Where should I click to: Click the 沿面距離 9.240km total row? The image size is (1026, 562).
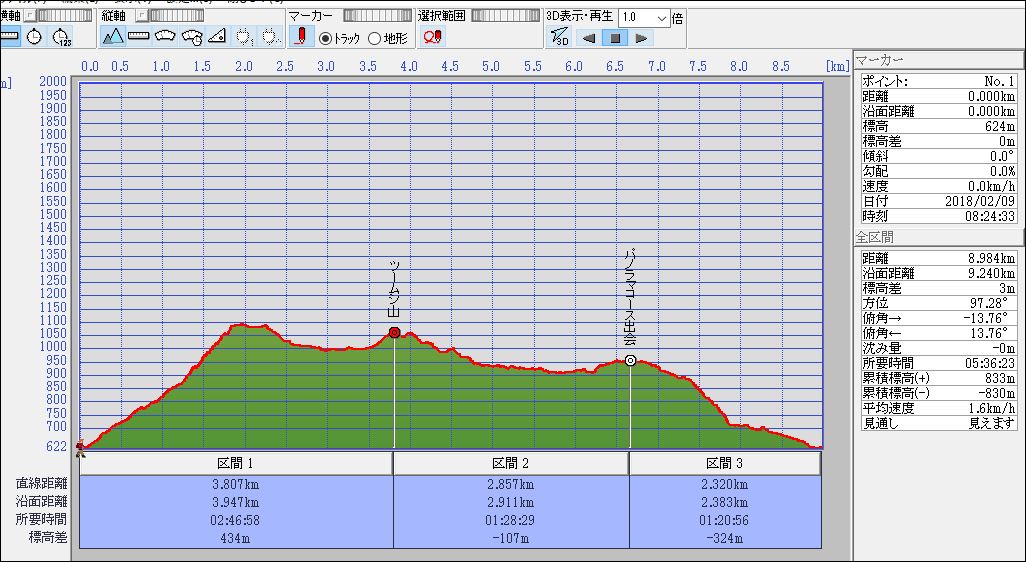click(x=938, y=274)
